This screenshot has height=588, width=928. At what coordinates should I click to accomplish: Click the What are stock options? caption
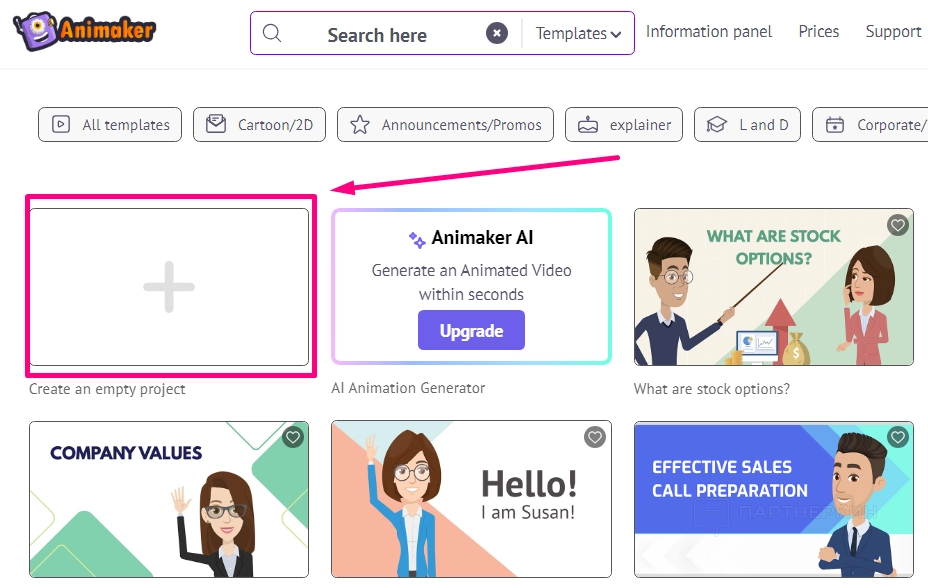711,389
